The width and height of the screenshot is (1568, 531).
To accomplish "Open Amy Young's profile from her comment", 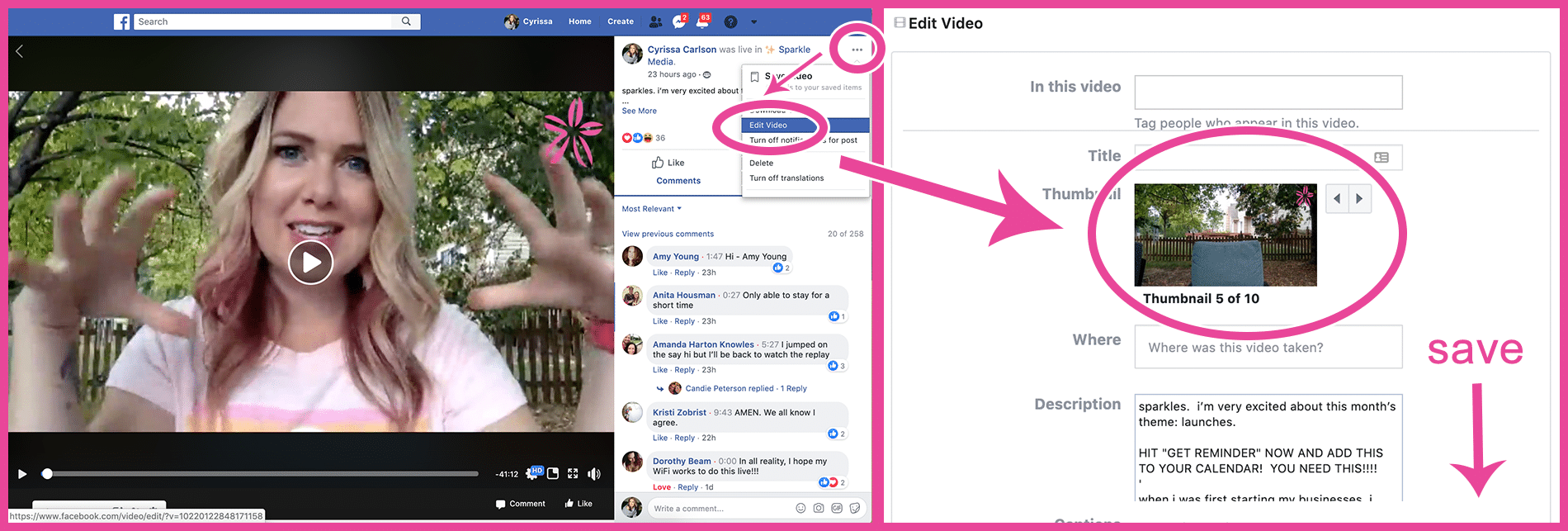I will coord(676,257).
